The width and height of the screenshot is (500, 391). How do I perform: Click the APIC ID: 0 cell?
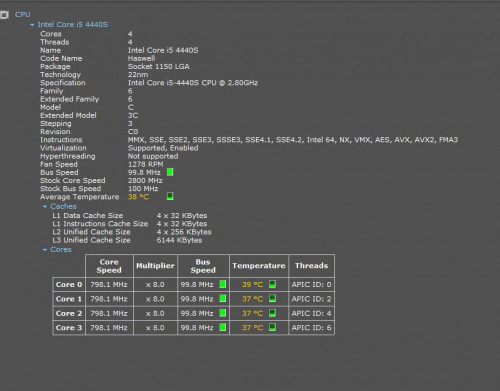click(311, 285)
